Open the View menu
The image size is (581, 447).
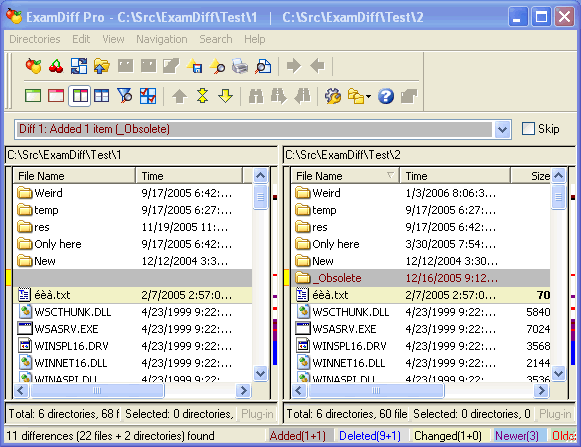pyautogui.click(x=113, y=39)
